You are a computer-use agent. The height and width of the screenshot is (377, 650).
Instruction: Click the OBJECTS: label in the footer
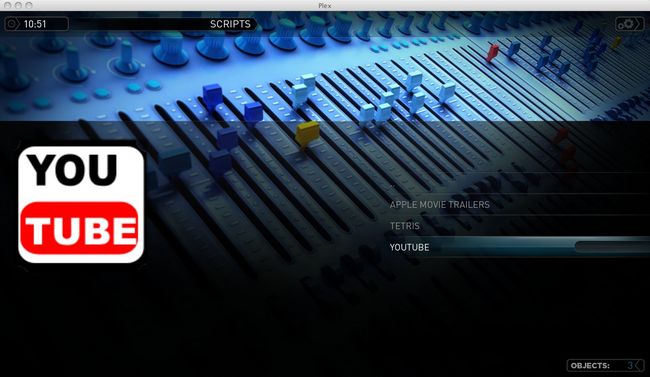click(x=590, y=365)
